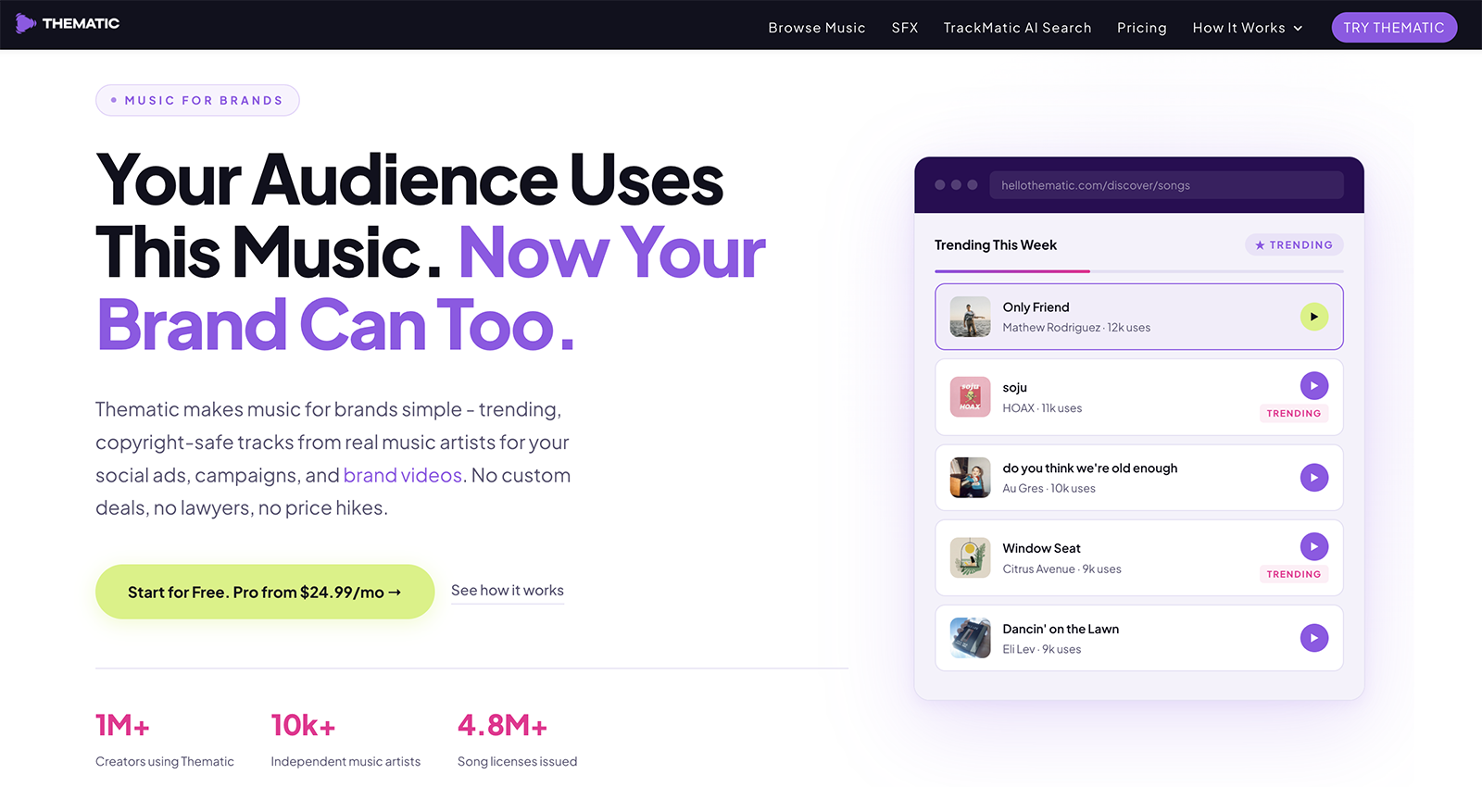Play the Window Seat track
The height and width of the screenshot is (812, 1482).
tap(1313, 546)
